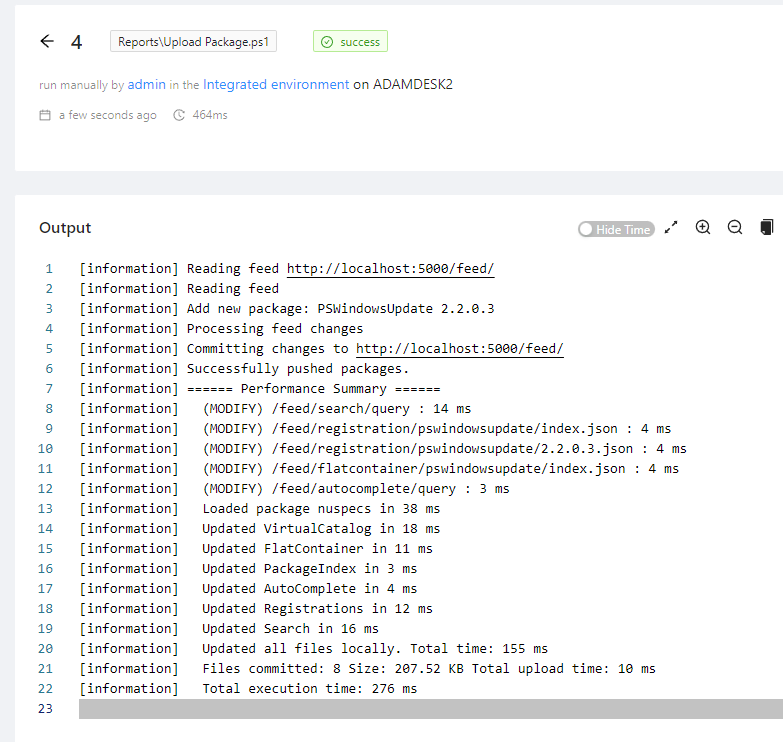Screen dimensions: 783x742
Task: Click the 'Total execution time: 276 ms' line
Action: coord(309,689)
